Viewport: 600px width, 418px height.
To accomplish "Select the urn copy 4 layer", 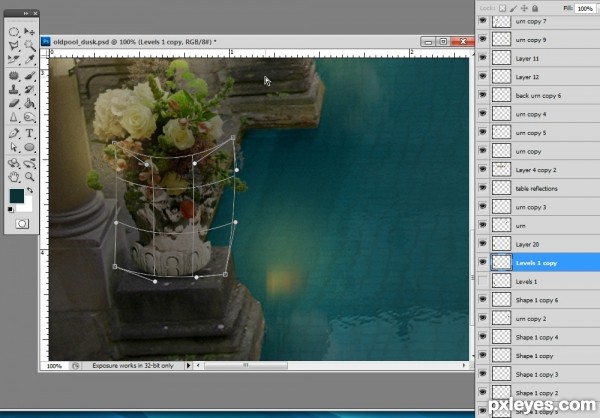I will tap(538, 114).
